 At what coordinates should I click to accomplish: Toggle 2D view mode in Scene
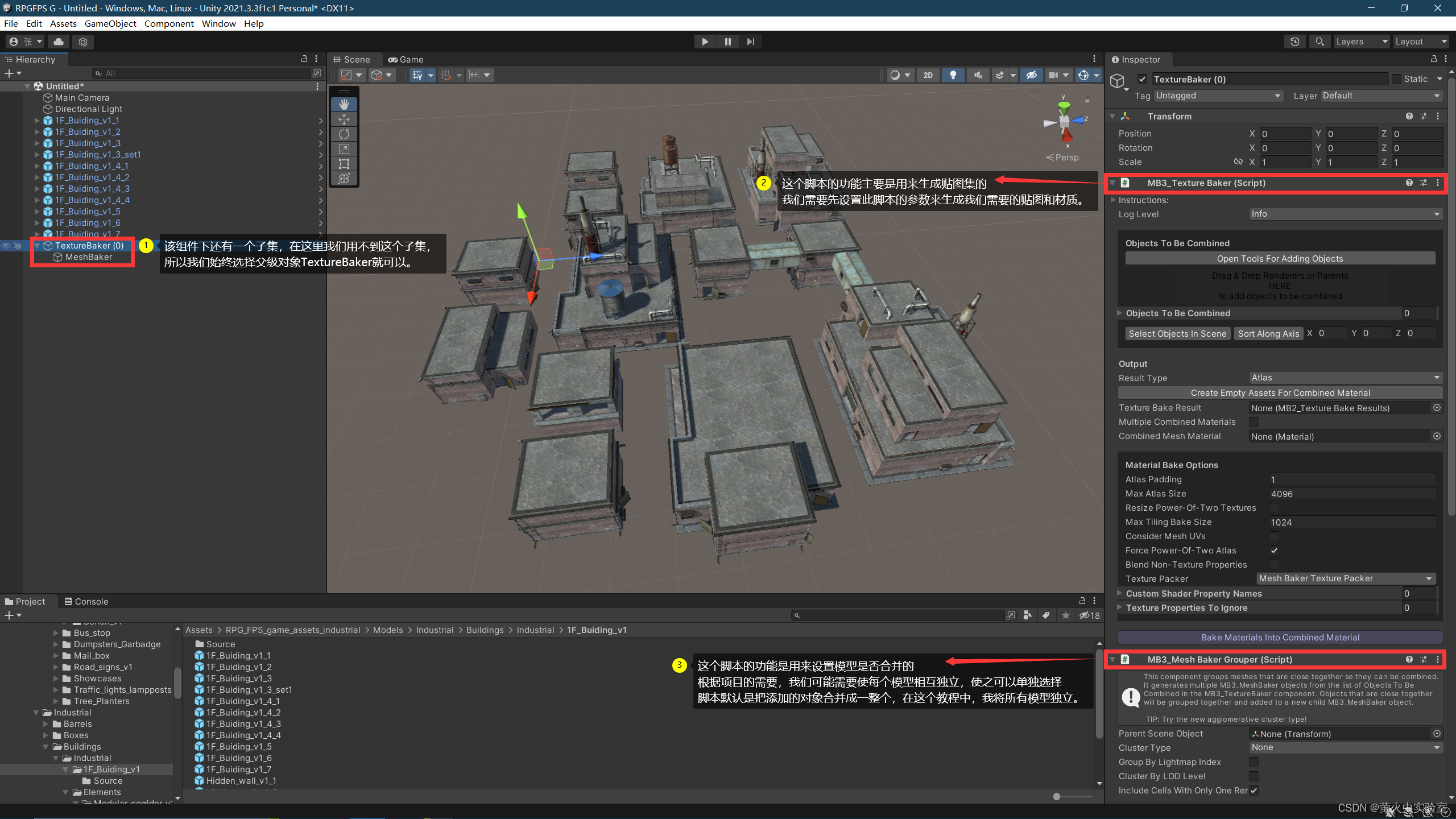coord(928,75)
